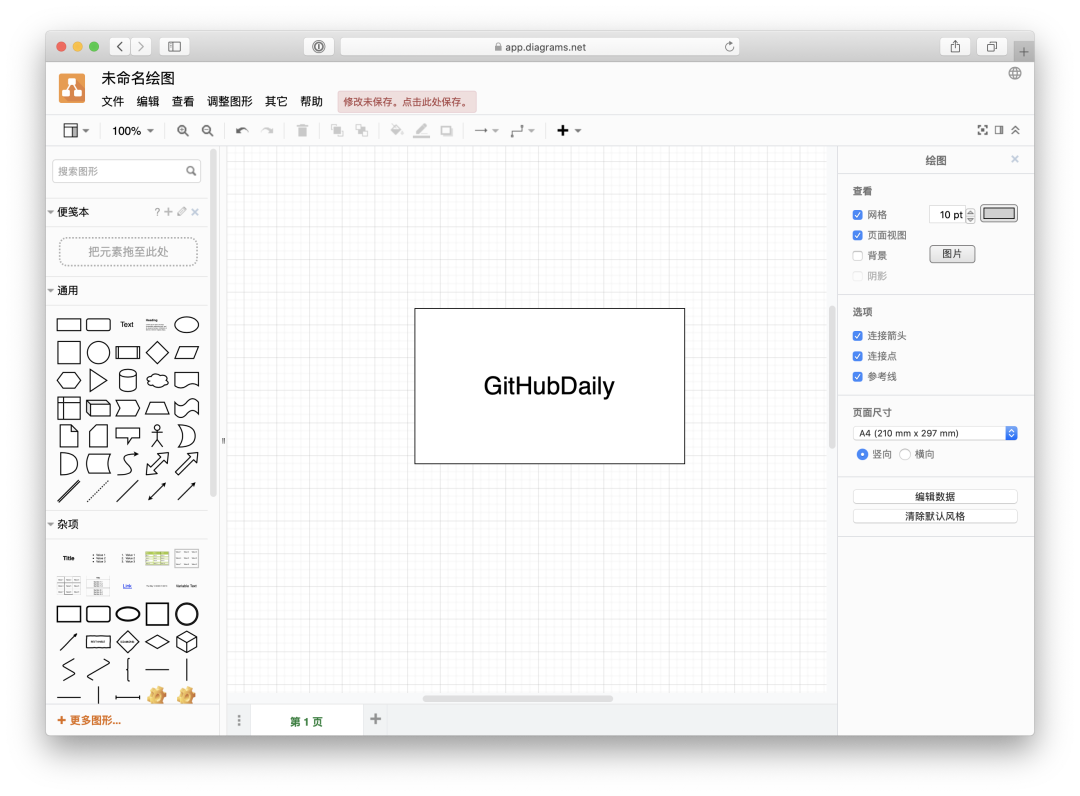Screen dimensions: 1080x796
Task: Collapse the 杂项 shapes section
Action: (51, 525)
